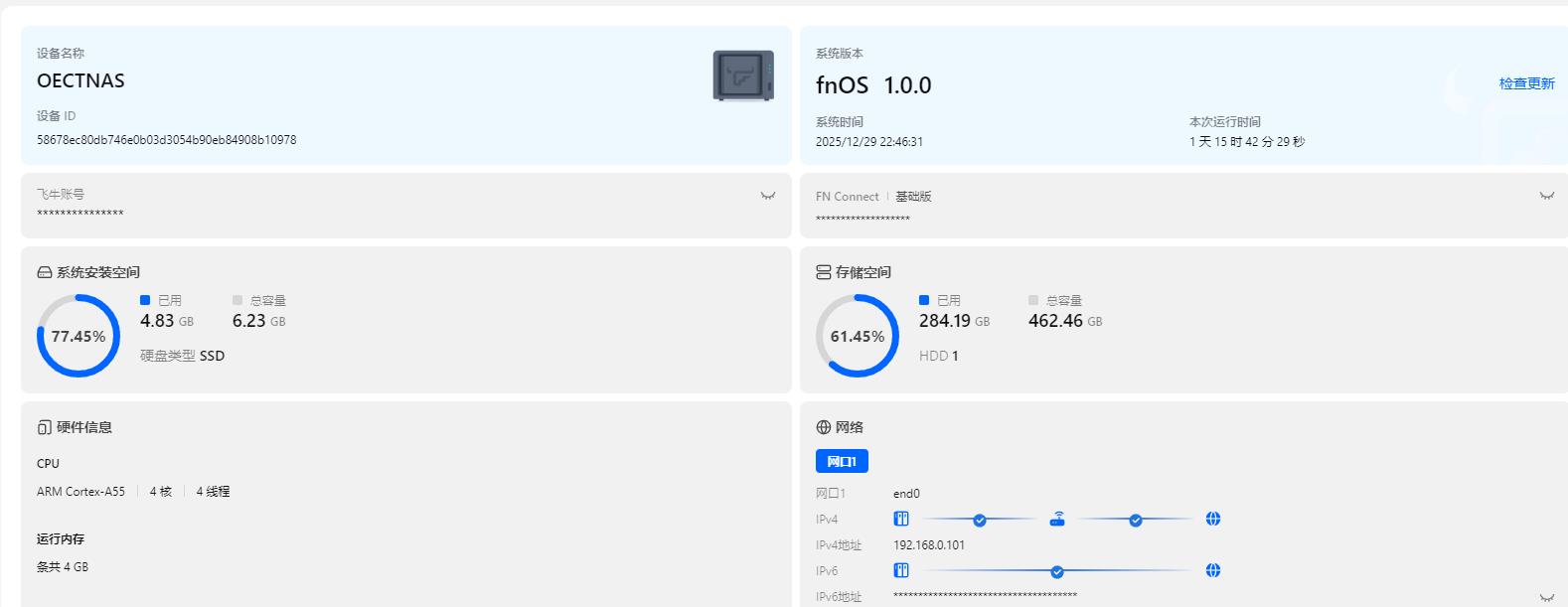Click uptime value 1 天 15 时 42 分 29 秒
Viewport: 1568px width, 607px height.
(x=1247, y=142)
